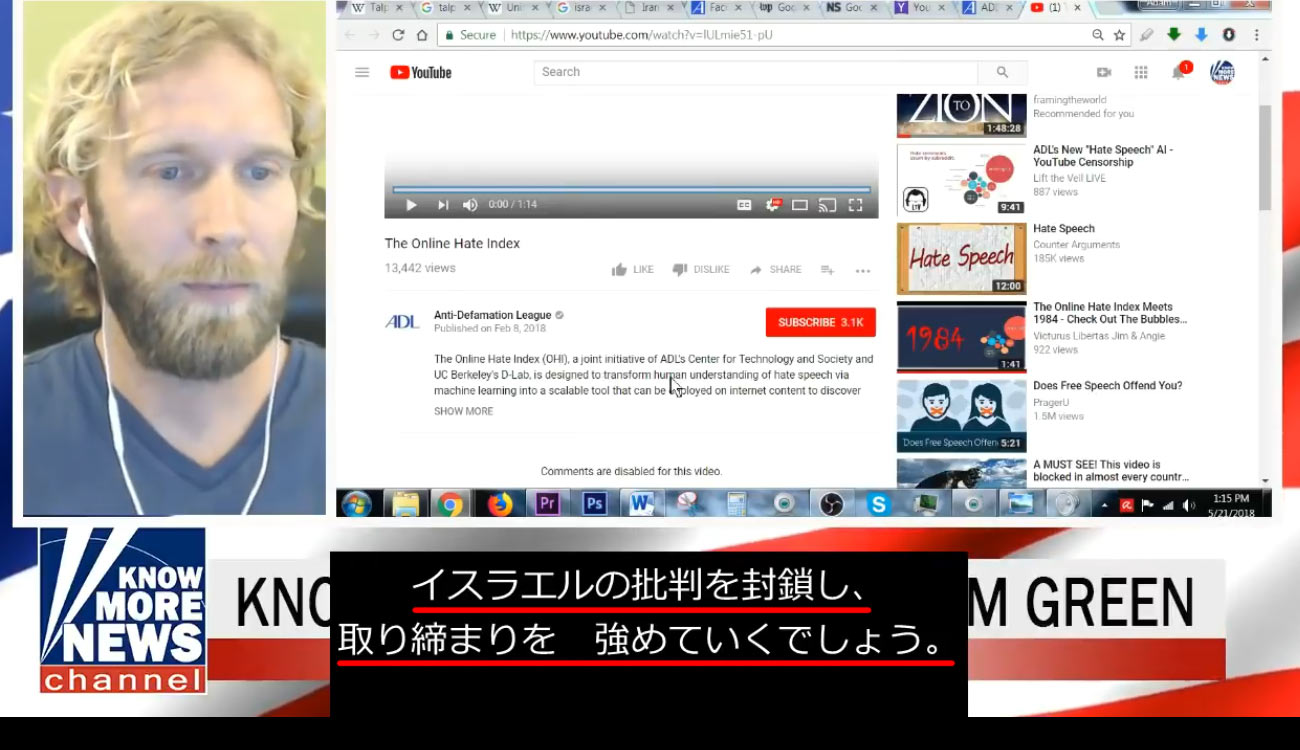
Task: Open the ZION thumbnail video
Action: tap(961, 115)
